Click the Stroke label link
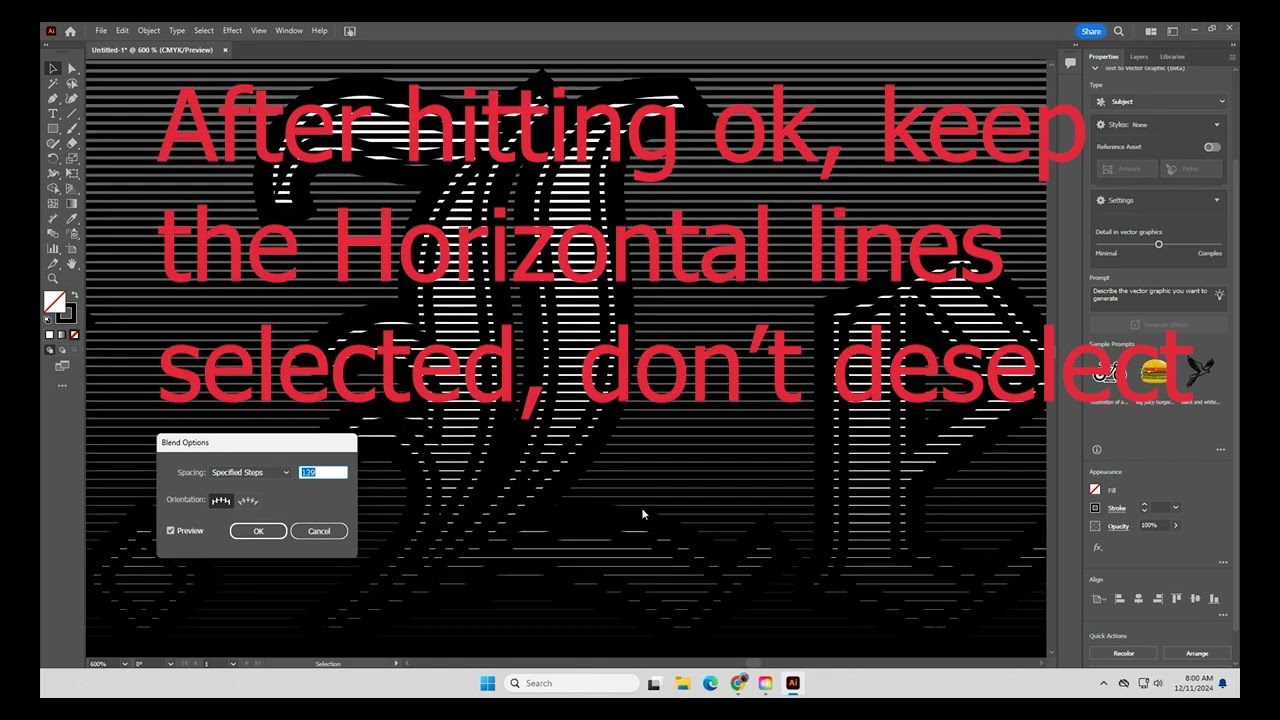This screenshot has height=720, width=1280. point(1116,508)
